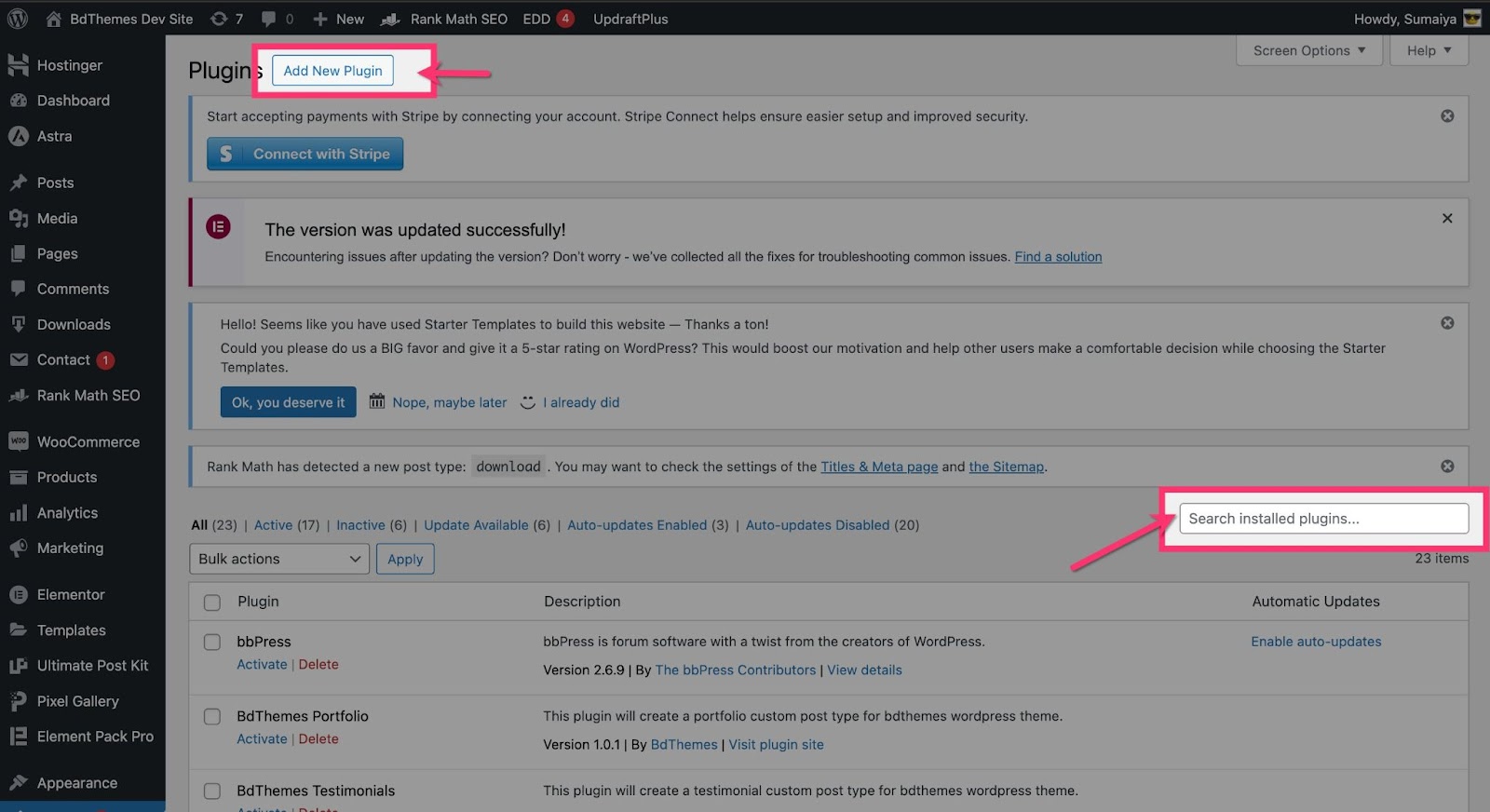Screen dimensions: 1490x812
Task: Click the Element Pack Pro icon
Action: [18, 736]
